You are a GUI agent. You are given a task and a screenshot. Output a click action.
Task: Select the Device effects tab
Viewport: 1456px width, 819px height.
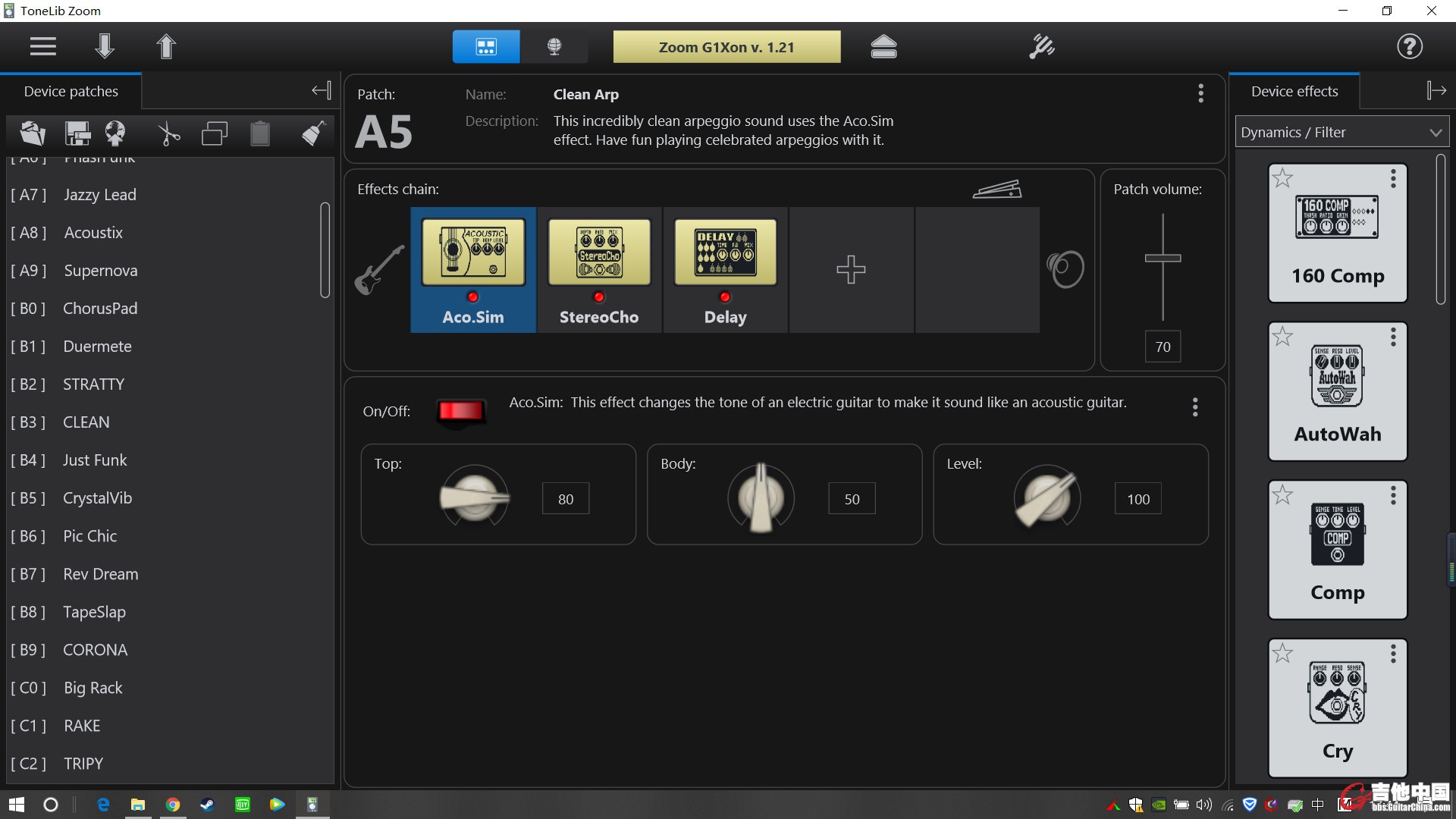tap(1294, 92)
